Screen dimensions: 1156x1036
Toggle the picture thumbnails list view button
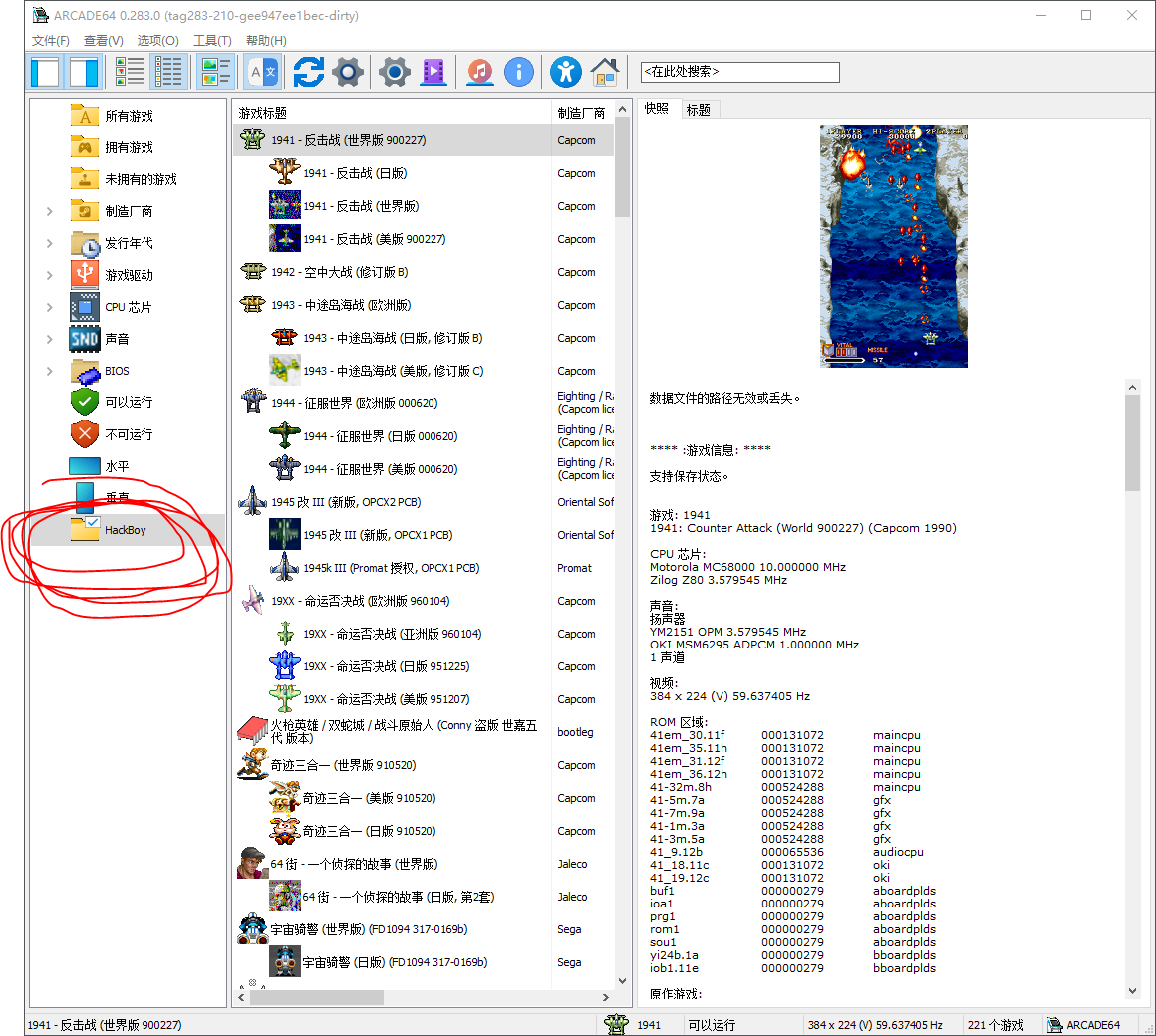click(x=215, y=72)
